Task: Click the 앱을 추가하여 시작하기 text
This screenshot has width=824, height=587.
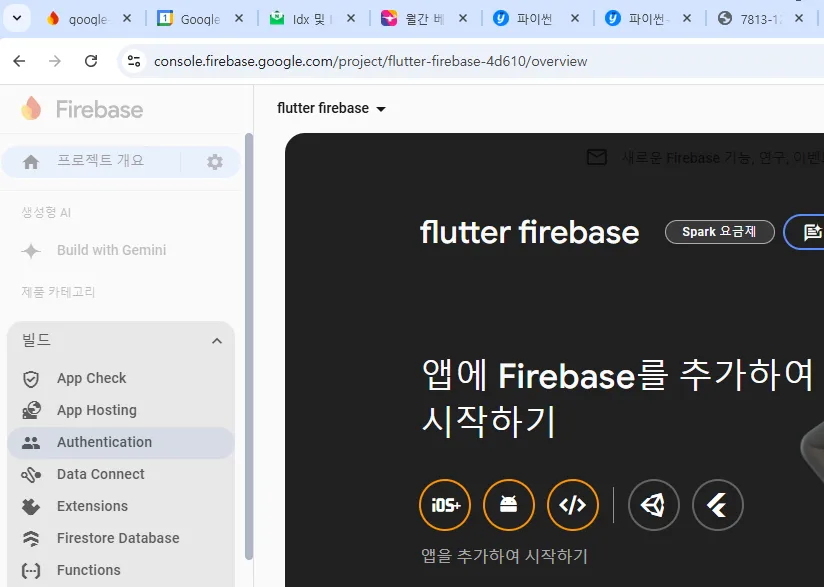Action: point(504,556)
